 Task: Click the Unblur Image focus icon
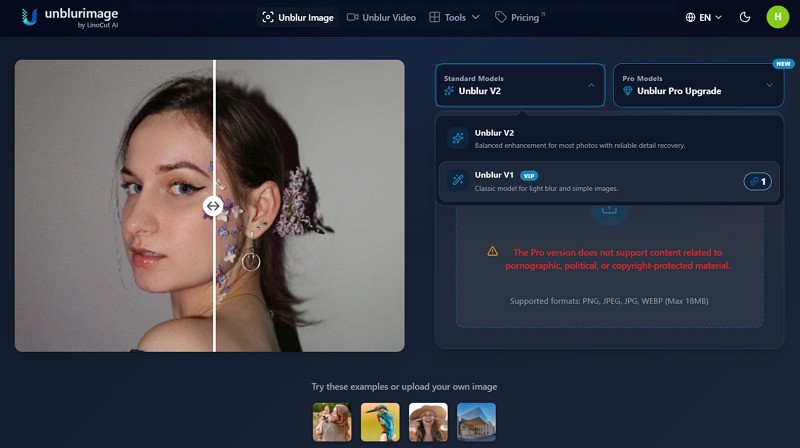268,17
